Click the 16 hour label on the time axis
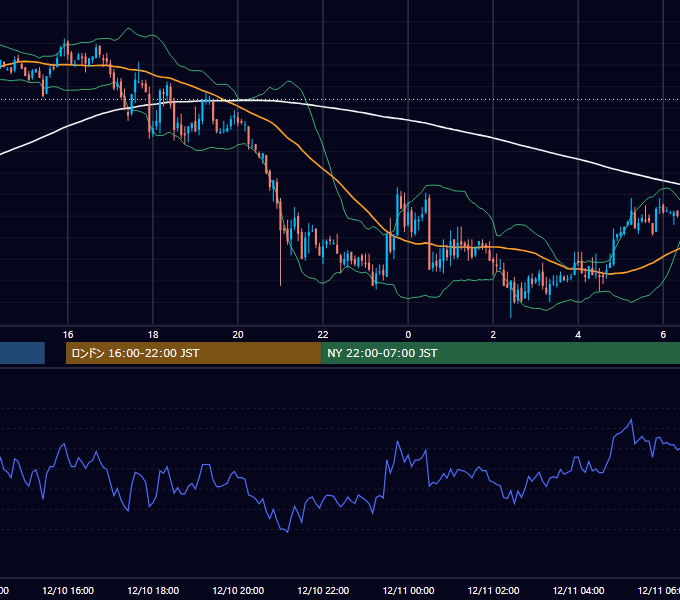The width and height of the screenshot is (680, 600). pyautogui.click(x=68, y=335)
